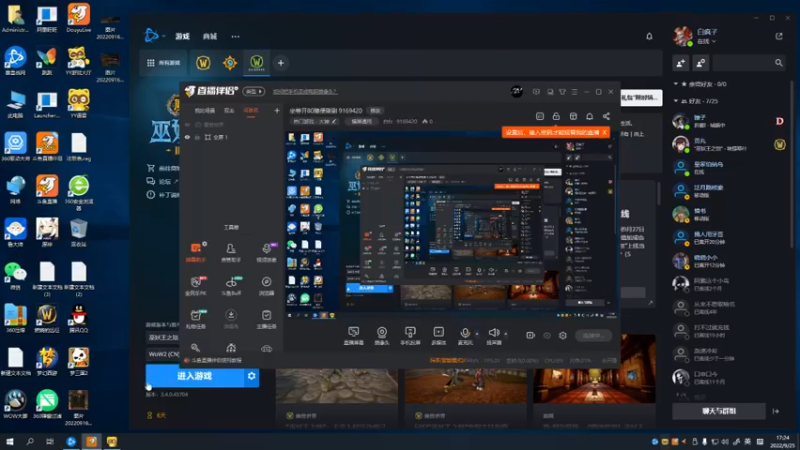Open the WoW2 (CN) region dropdown
This screenshot has height=450, width=800.
(163, 354)
